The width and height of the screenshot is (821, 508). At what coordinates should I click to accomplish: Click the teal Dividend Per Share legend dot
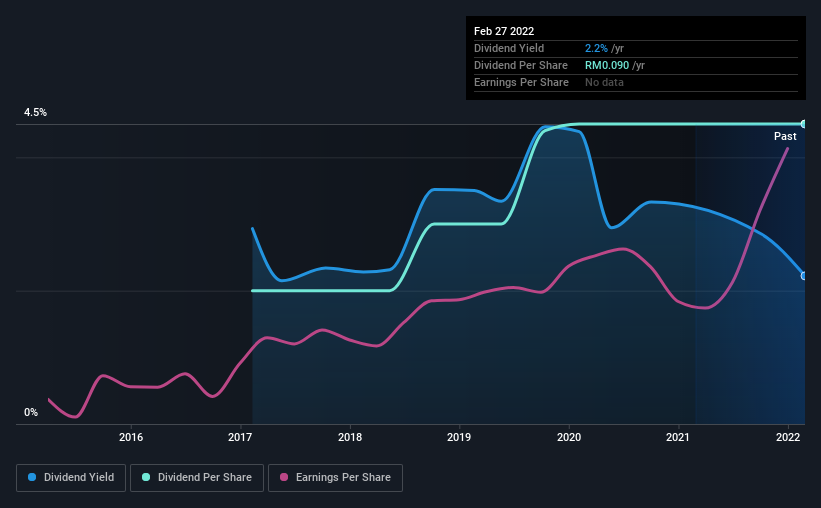(146, 477)
